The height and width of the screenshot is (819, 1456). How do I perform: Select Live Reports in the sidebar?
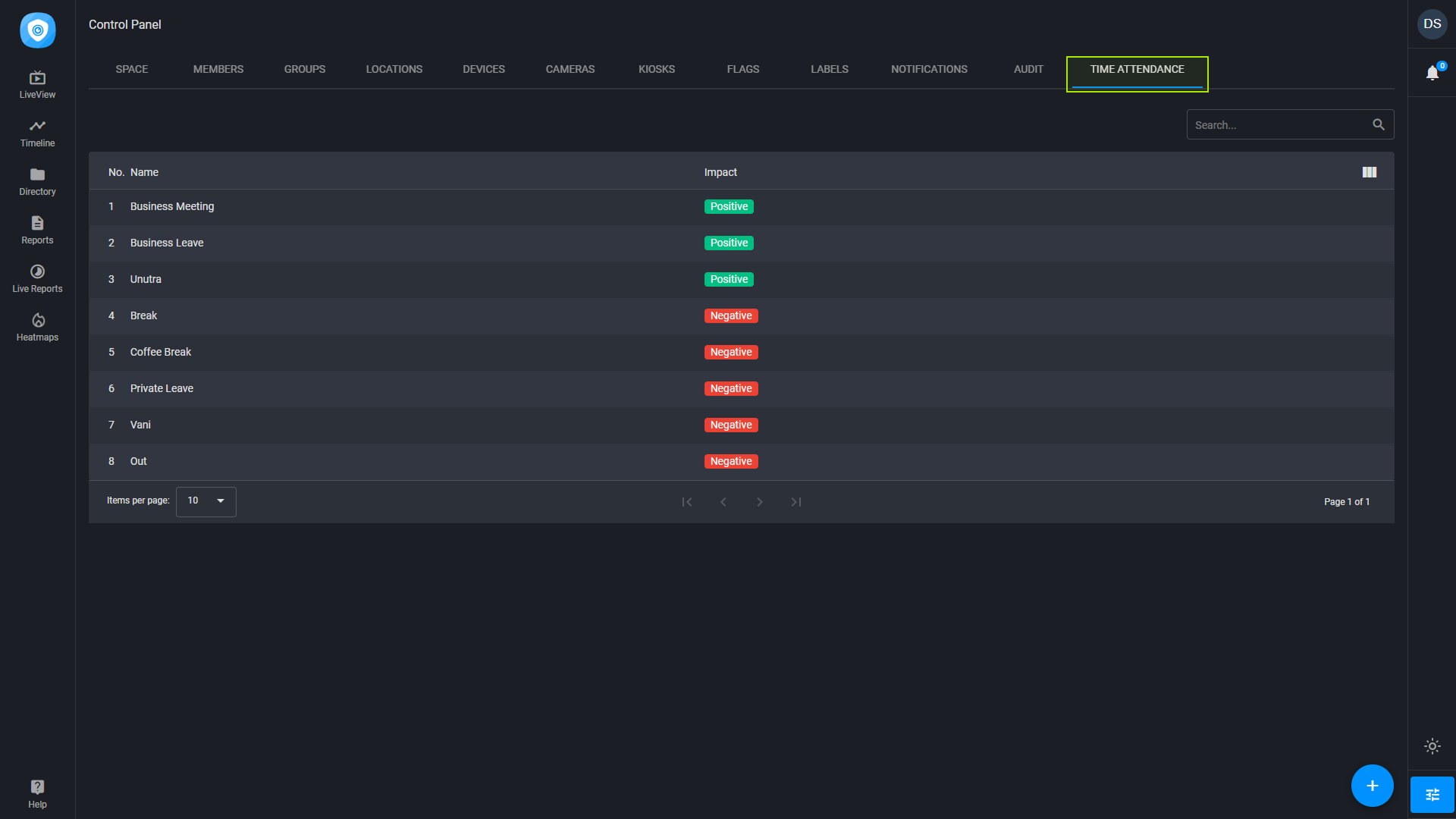(x=37, y=278)
